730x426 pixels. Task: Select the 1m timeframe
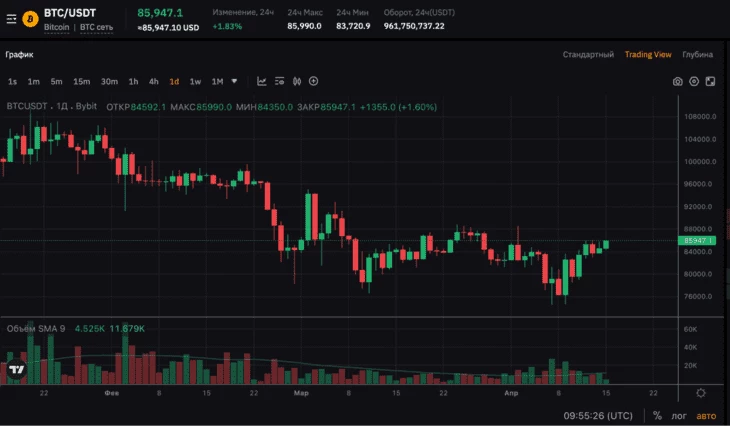tap(34, 81)
